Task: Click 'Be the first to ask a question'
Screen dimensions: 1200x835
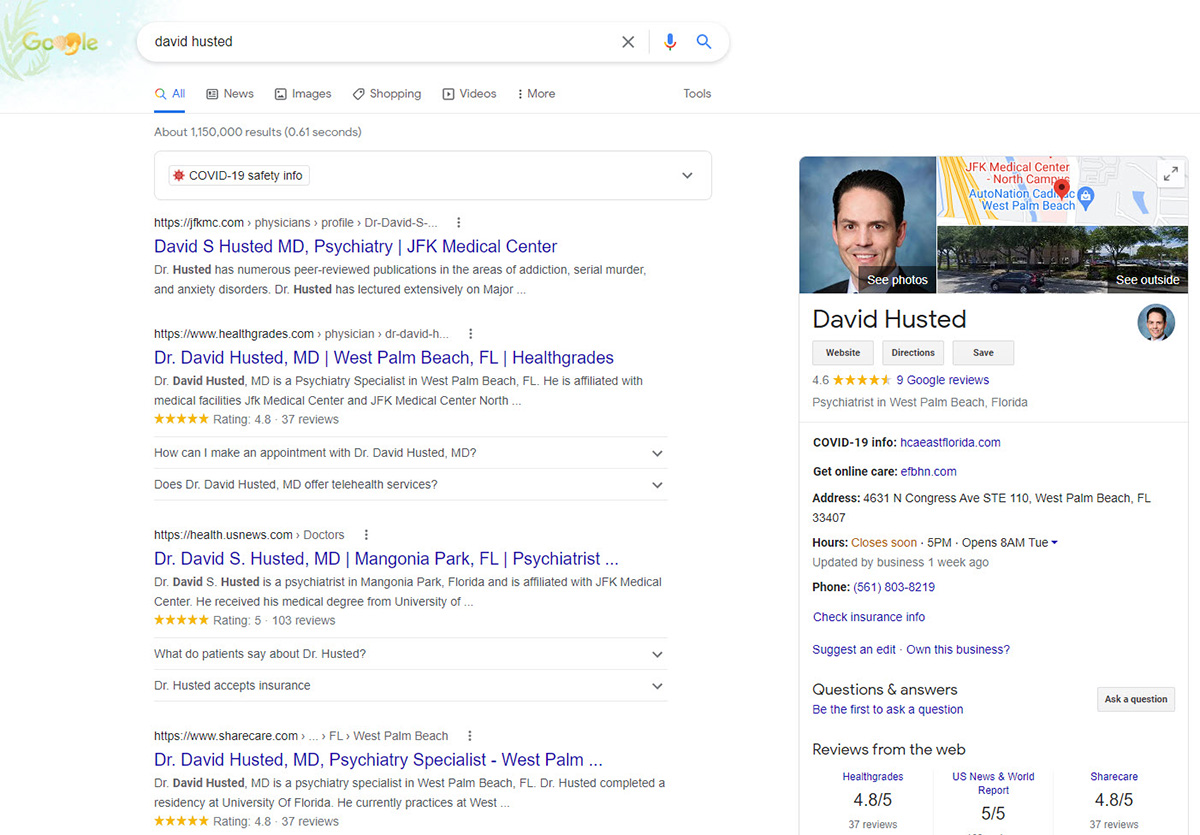Action: [x=888, y=710]
